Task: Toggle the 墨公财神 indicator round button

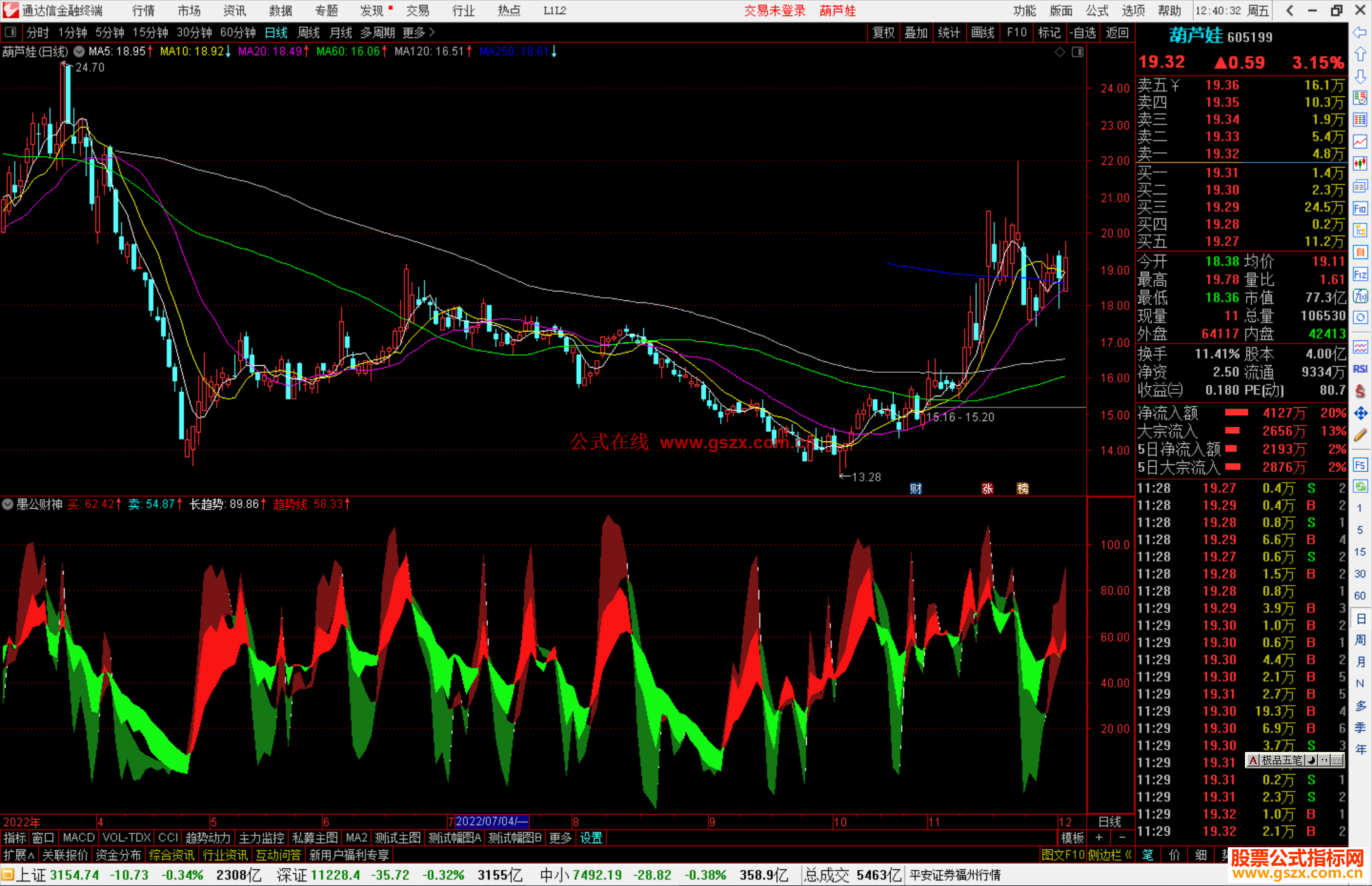Action: tap(8, 504)
